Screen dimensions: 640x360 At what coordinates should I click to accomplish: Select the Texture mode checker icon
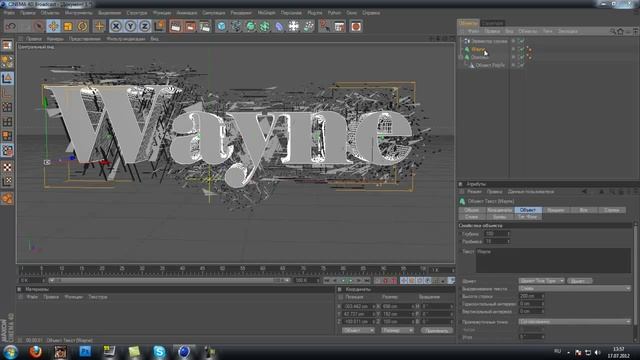point(7,167)
